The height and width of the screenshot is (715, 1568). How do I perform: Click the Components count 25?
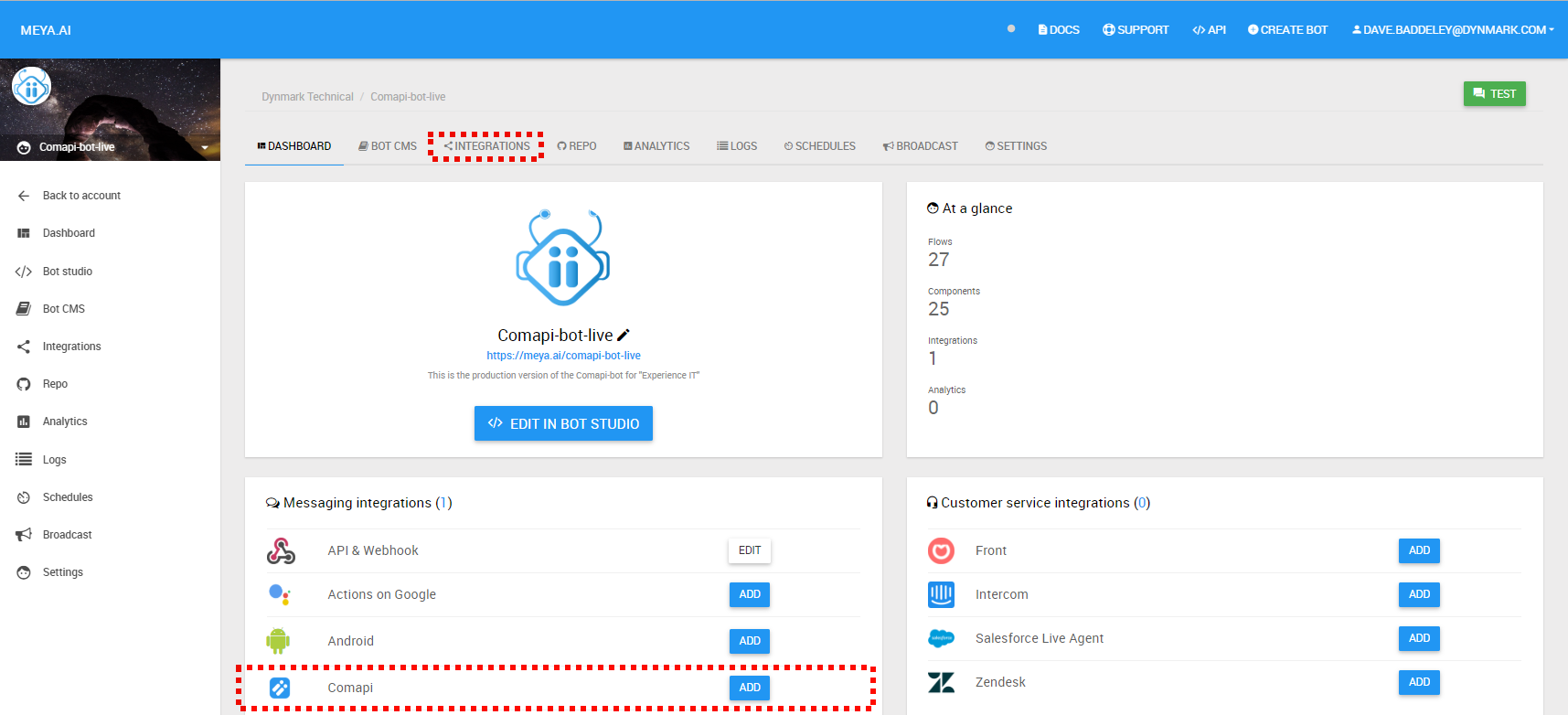(x=939, y=309)
